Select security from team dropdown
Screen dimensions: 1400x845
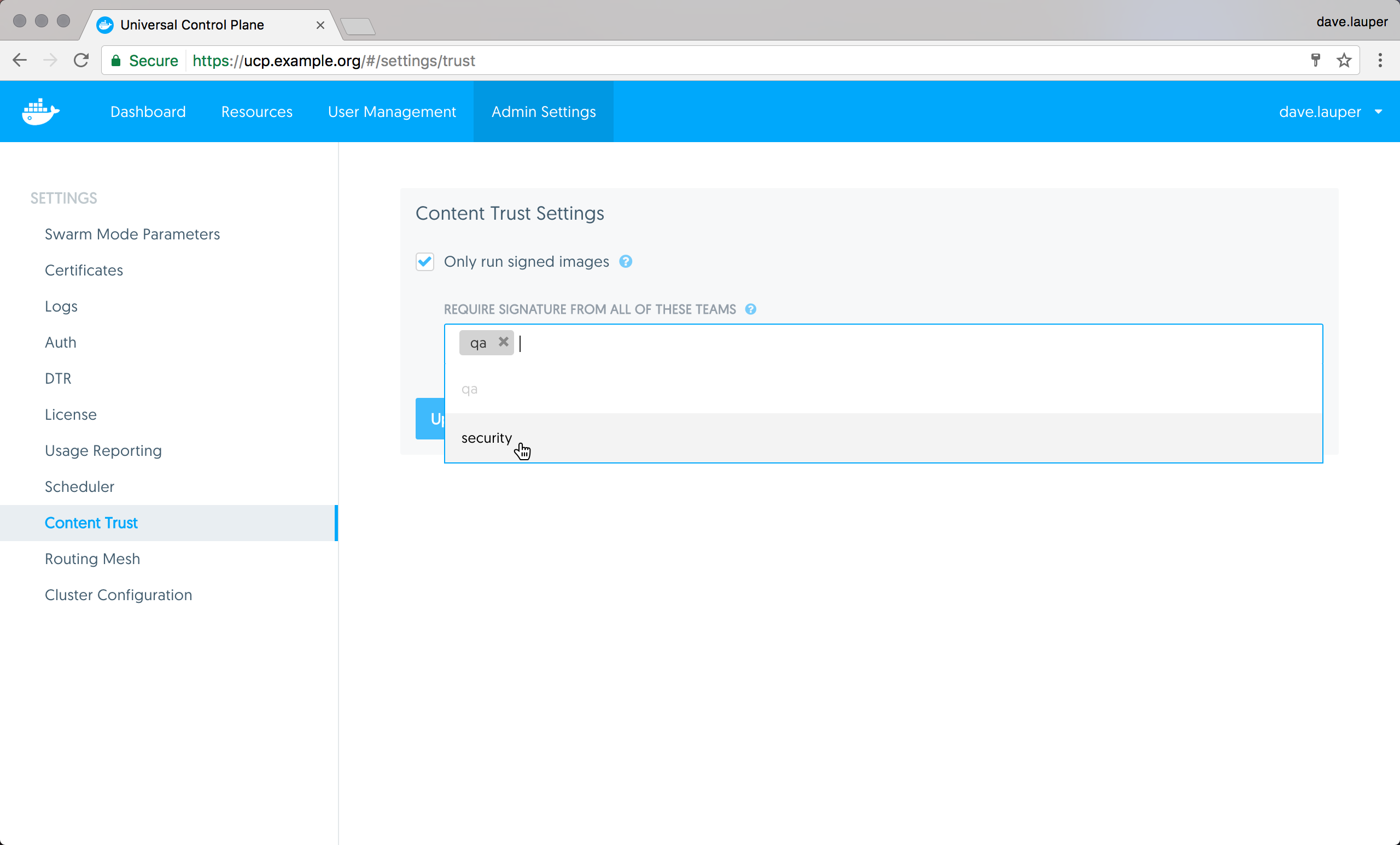point(486,438)
